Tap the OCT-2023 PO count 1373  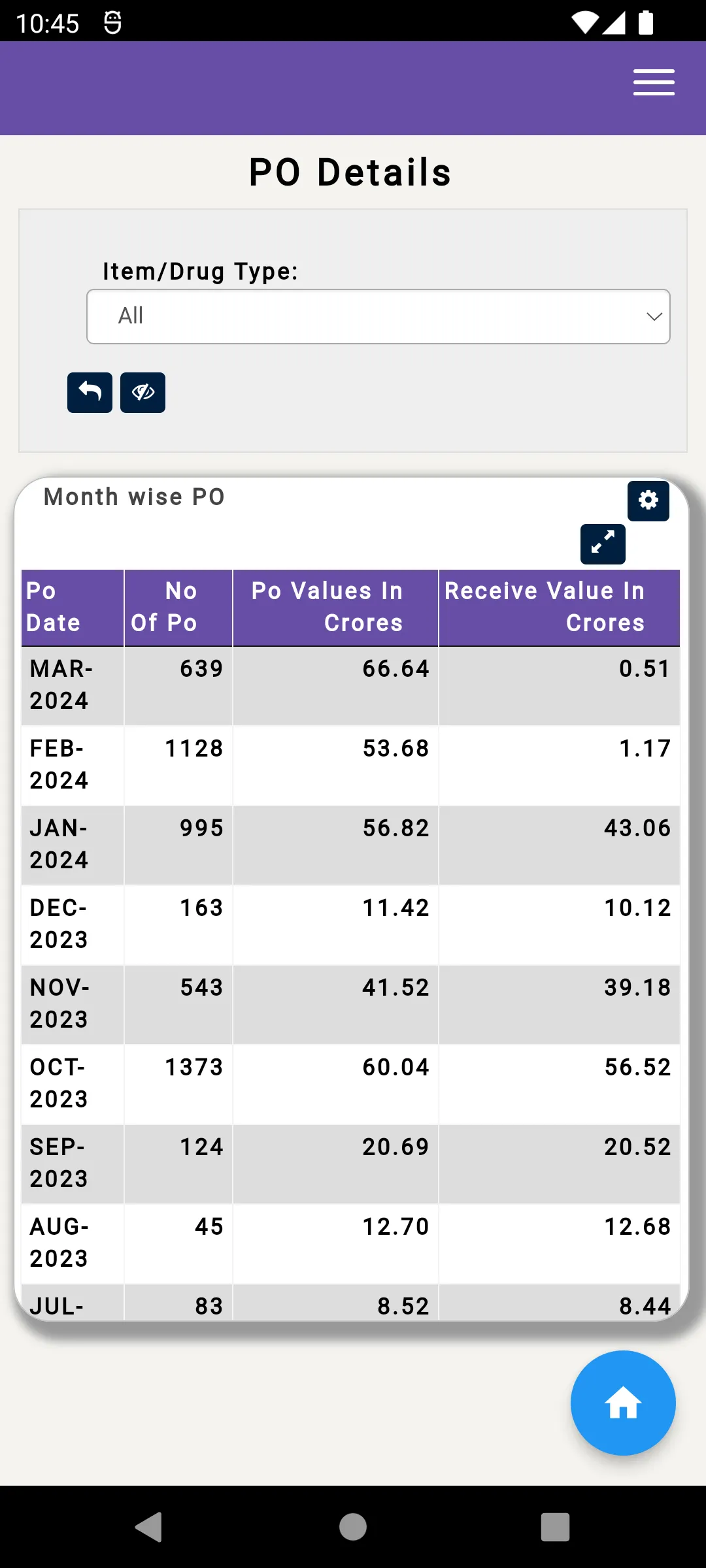[193, 1068]
